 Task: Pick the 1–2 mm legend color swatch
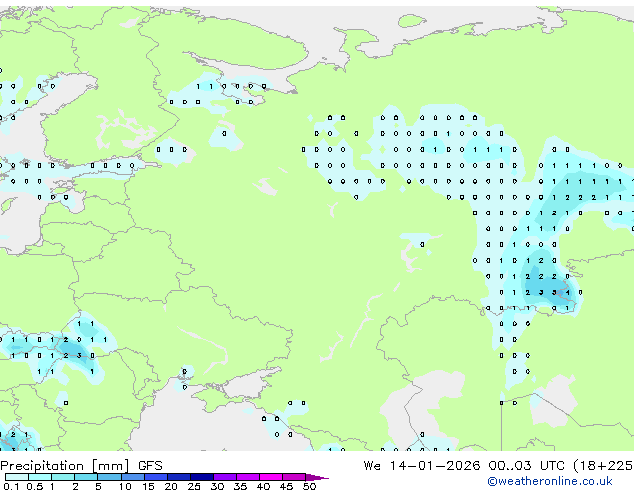coord(63,477)
